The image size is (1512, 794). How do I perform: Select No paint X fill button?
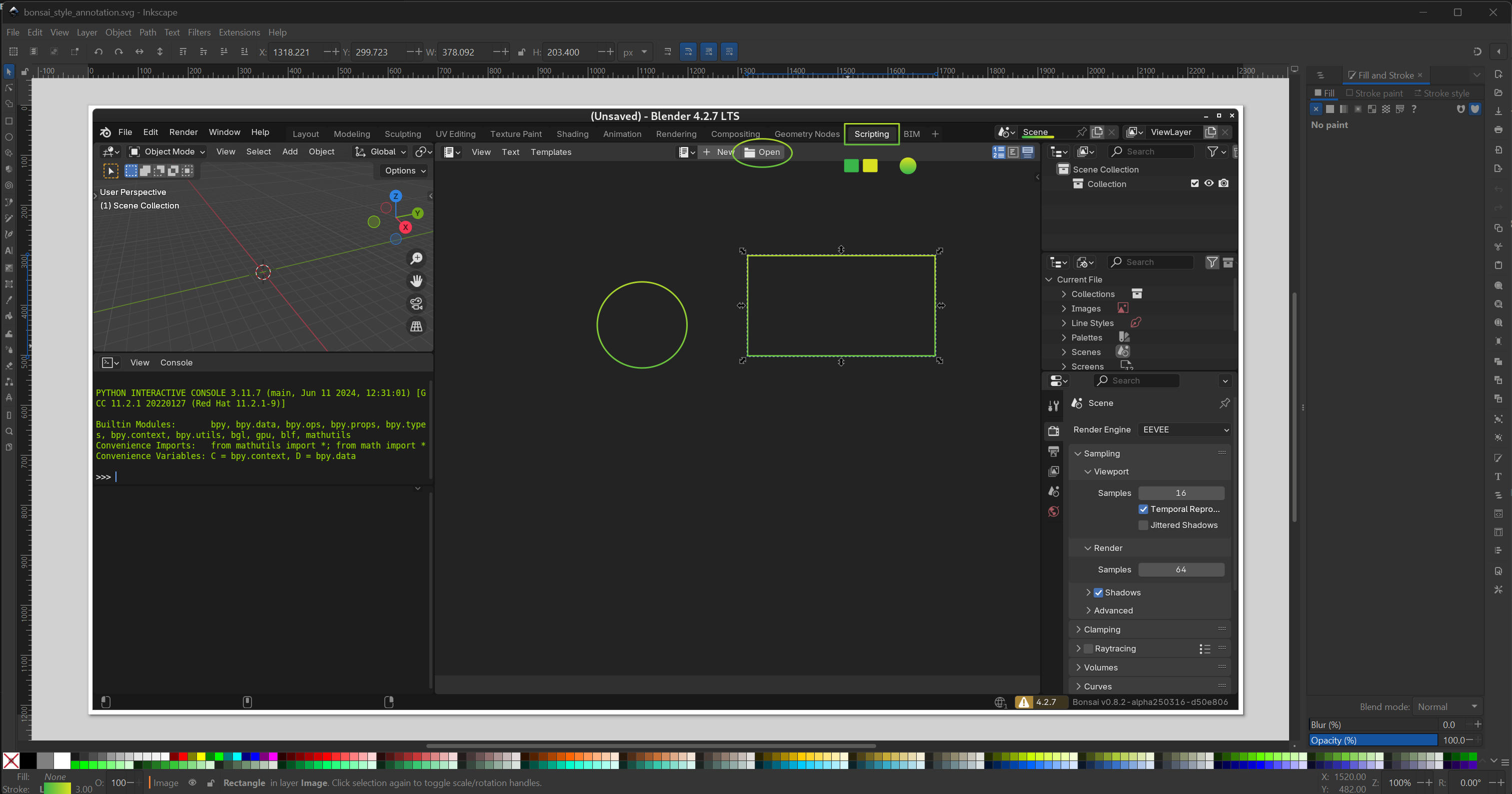(1316, 108)
